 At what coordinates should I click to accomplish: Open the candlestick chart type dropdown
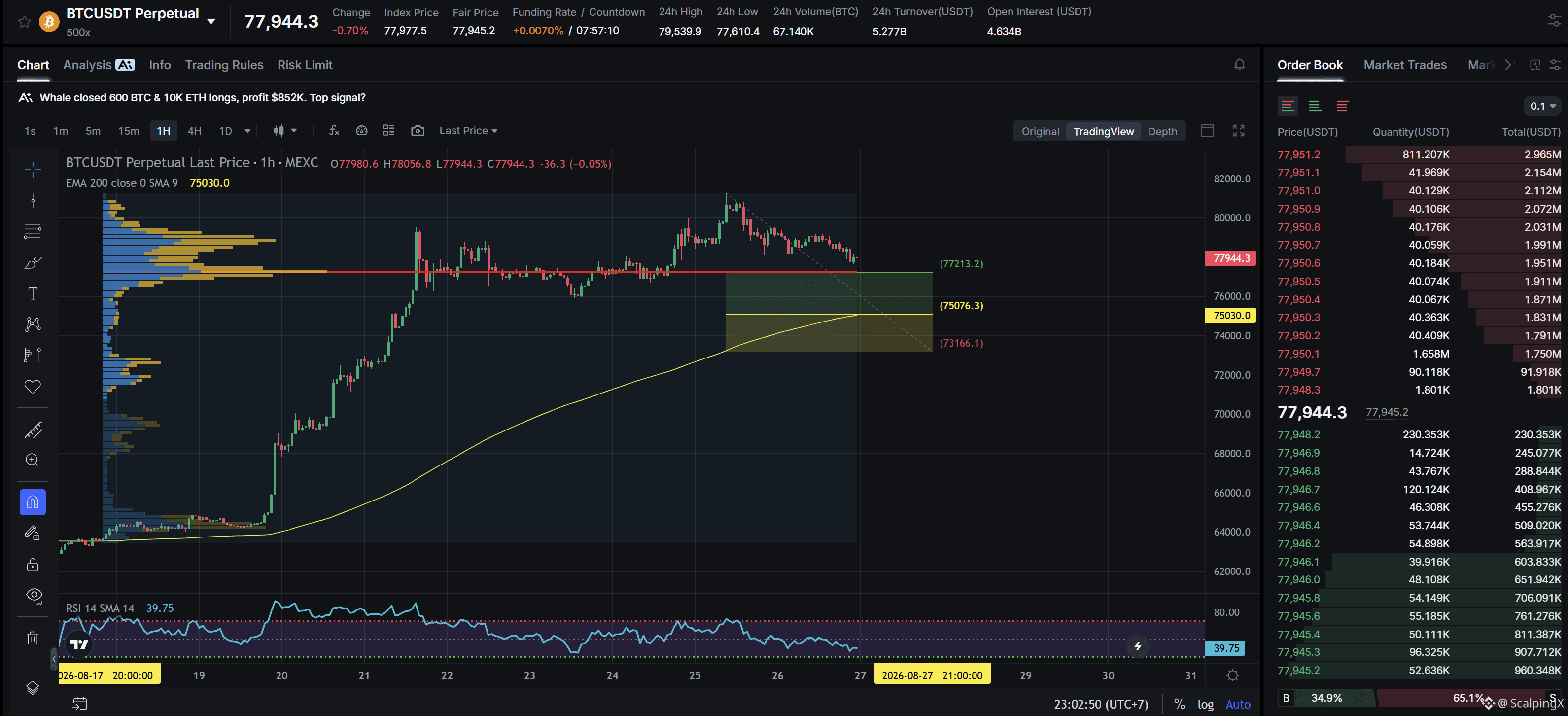285,130
